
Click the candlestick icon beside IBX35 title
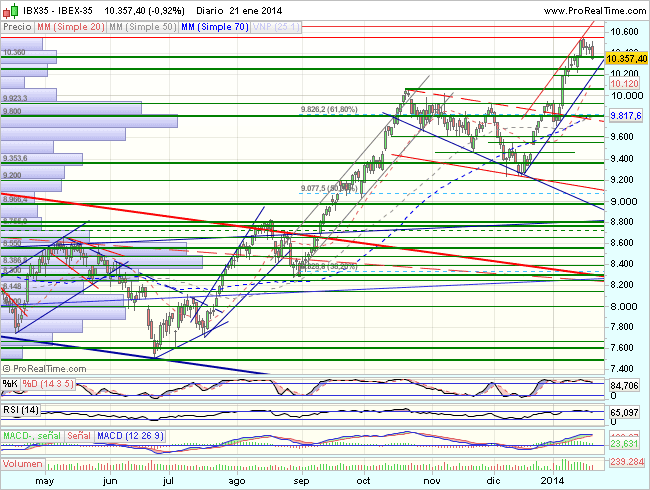click(11, 11)
